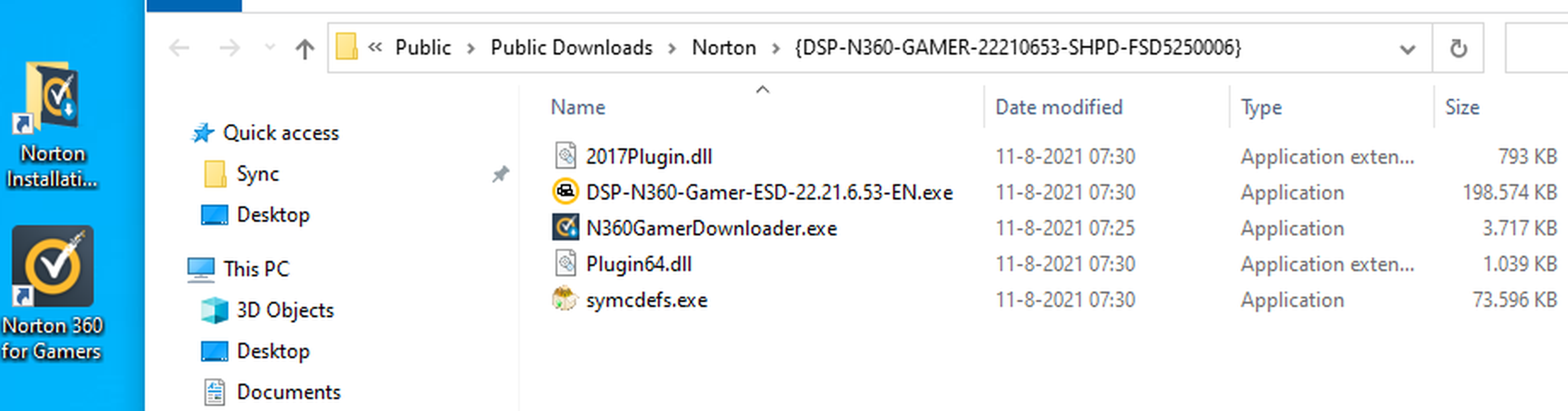Select the Plugin64.dll file
Screen dimensions: 1568x411
coord(638,264)
